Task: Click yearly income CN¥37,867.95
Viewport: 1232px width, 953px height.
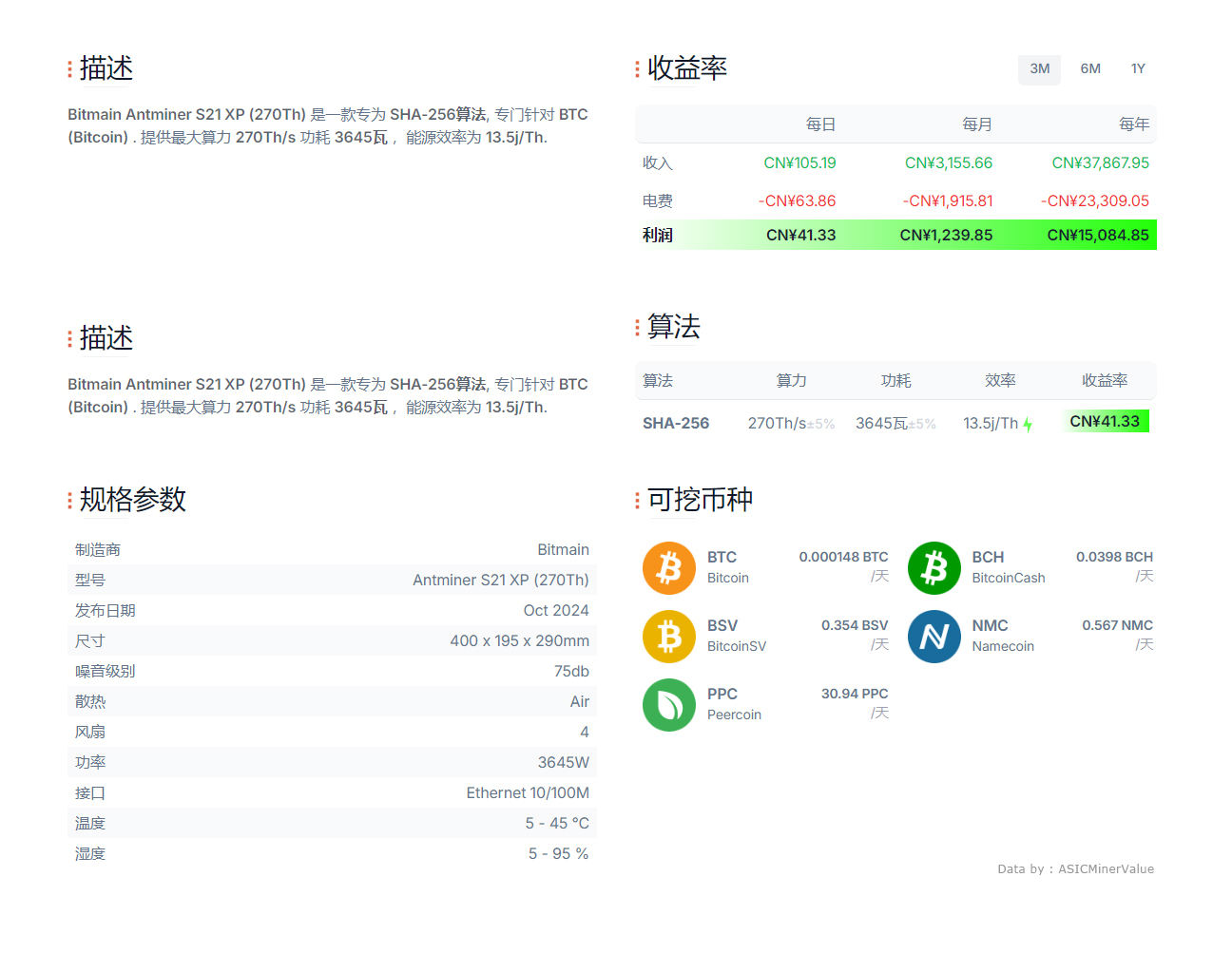Action: pos(1100,163)
